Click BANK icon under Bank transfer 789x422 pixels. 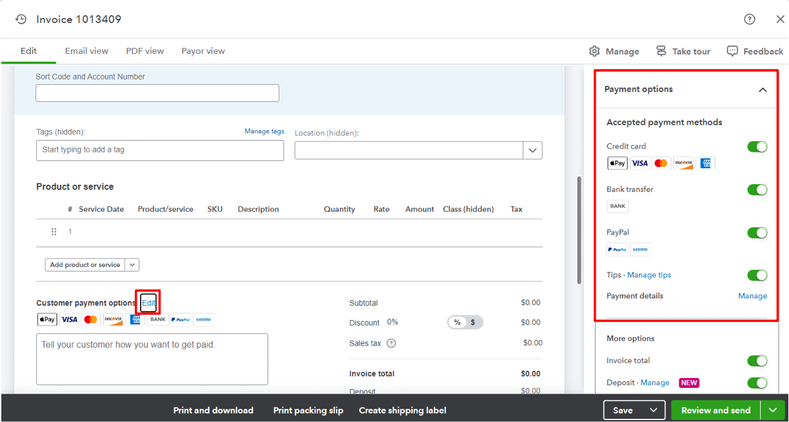tap(617, 206)
